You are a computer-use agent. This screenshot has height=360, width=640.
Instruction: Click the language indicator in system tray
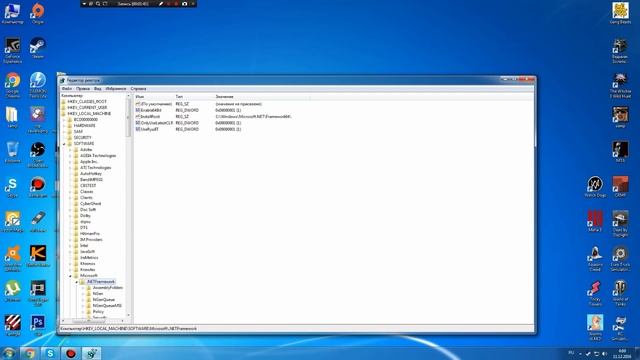click(571, 353)
